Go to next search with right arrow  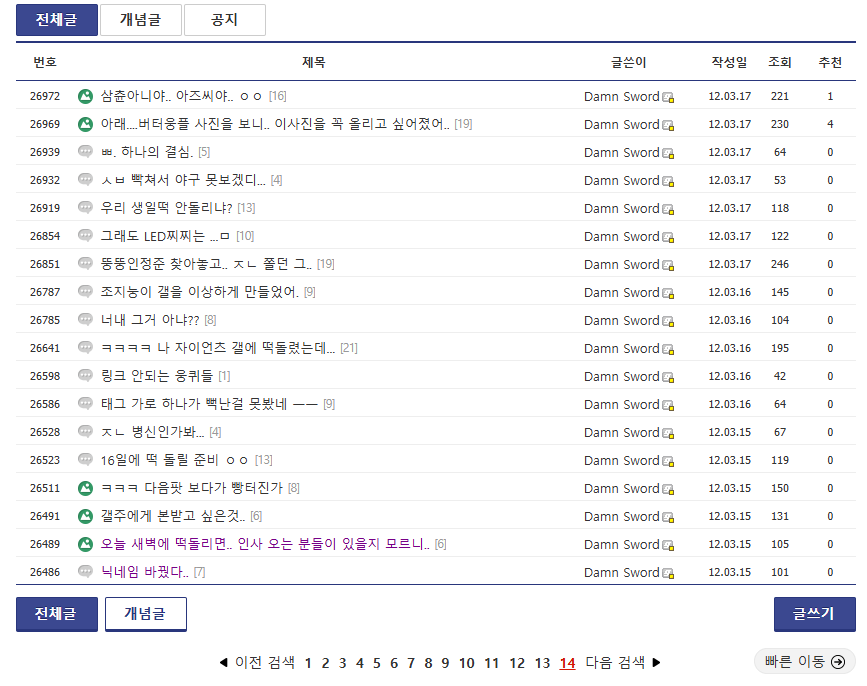click(x=657, y=662)
